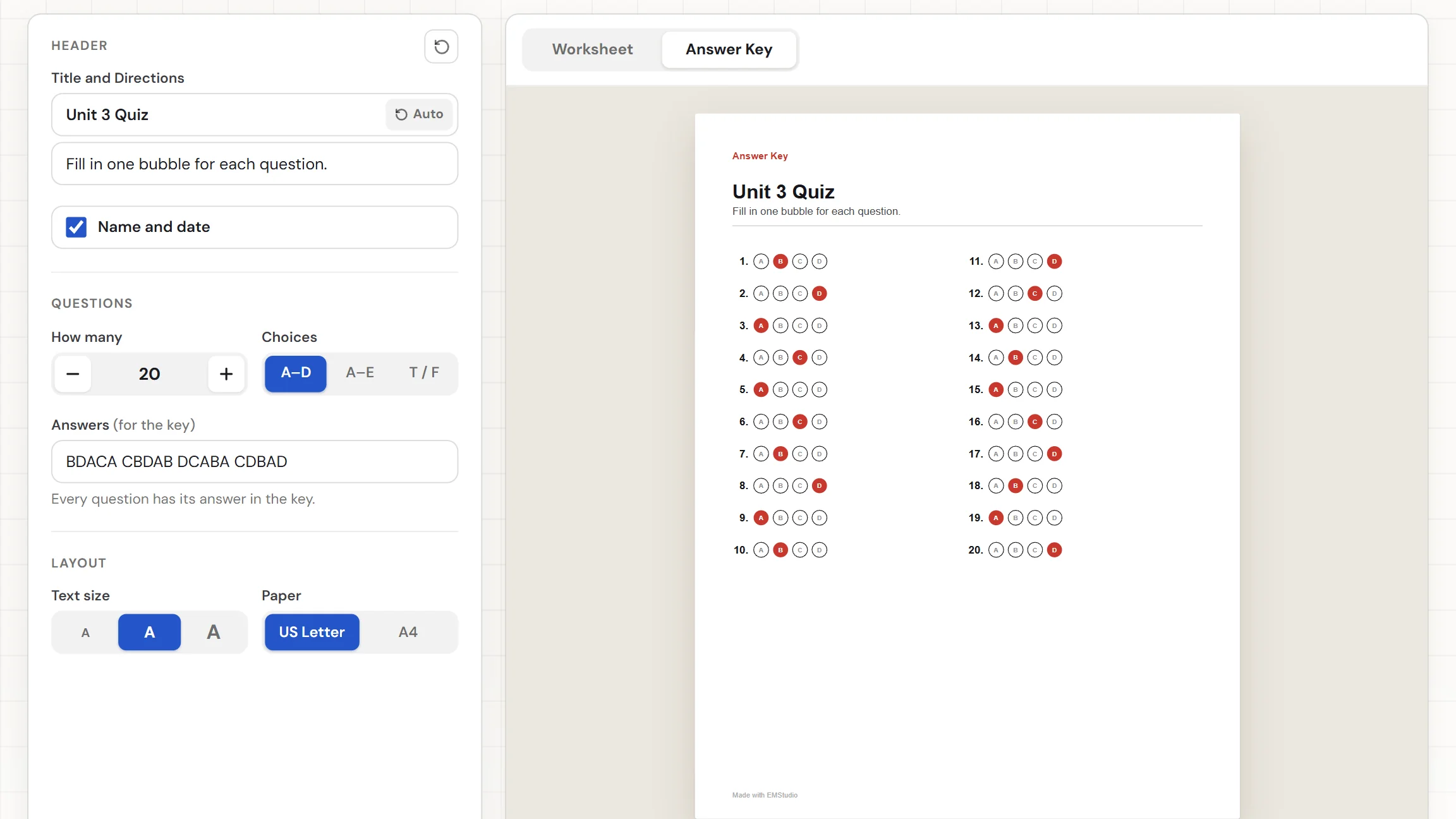Image resolution: width=1456 pixels, height=819 pixels.
Task: Click the filled B bubble for question 14
Action: pyautogui.click(x=1016, y=358)
